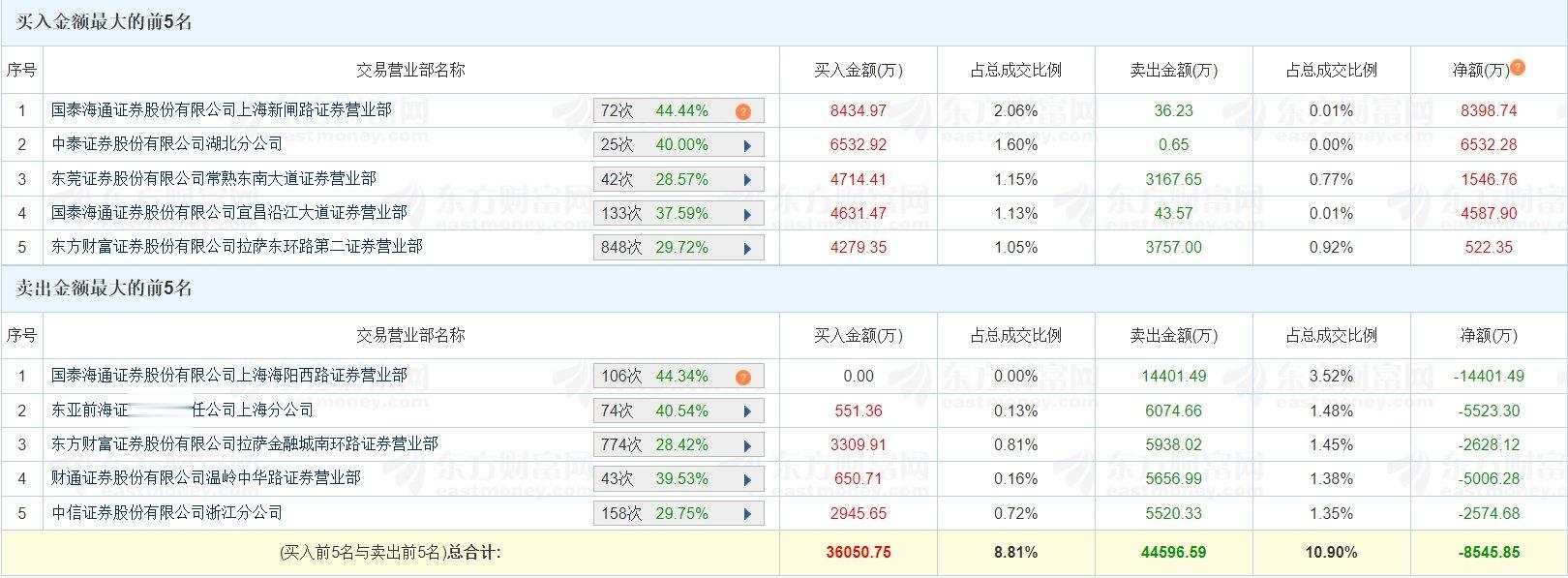Click arrow icon in 74次 40.54% box
1568x578 pixels.
(x=747, y=411)
